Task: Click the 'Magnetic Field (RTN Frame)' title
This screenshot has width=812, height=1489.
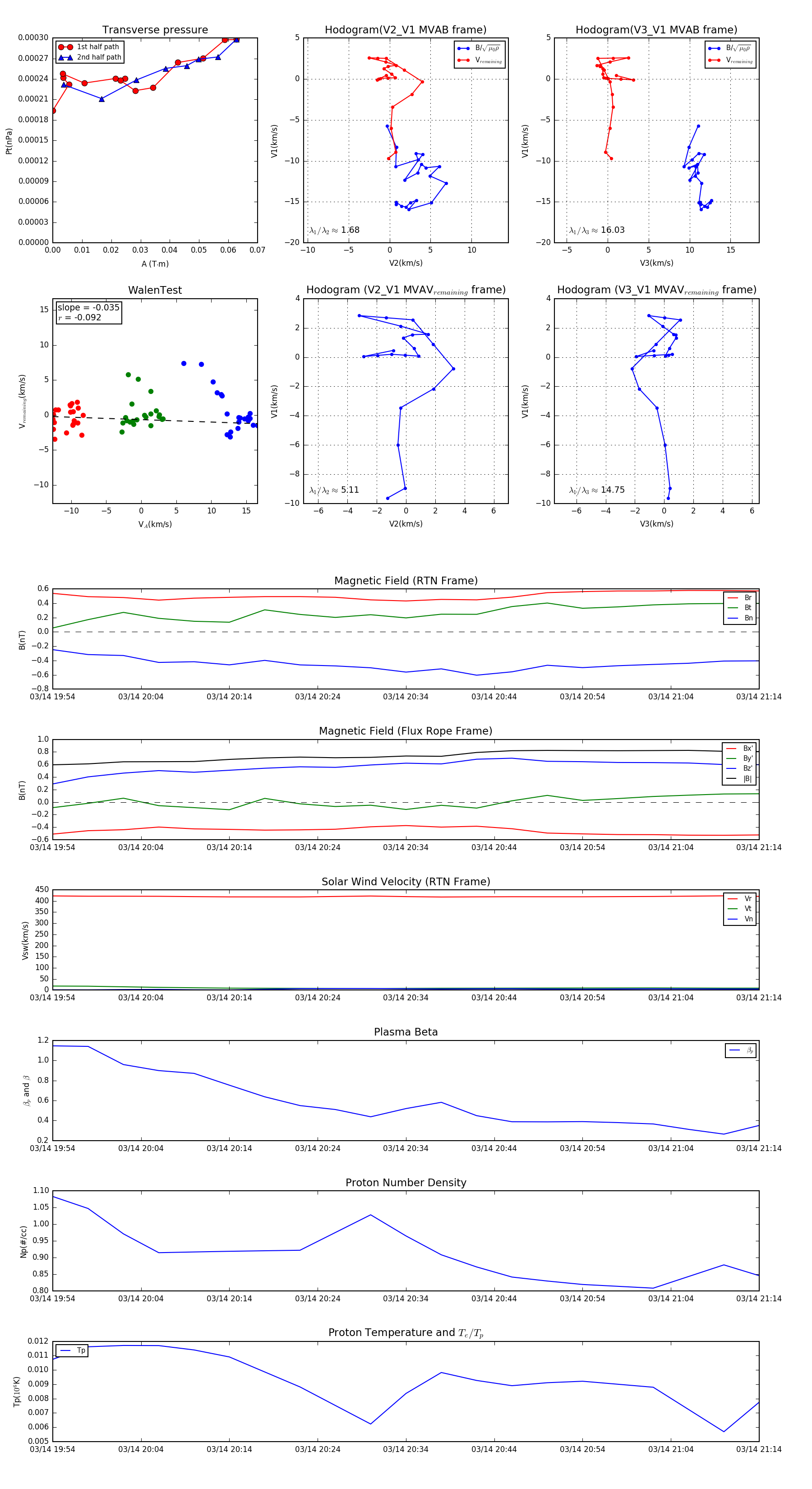Action: 406,581
